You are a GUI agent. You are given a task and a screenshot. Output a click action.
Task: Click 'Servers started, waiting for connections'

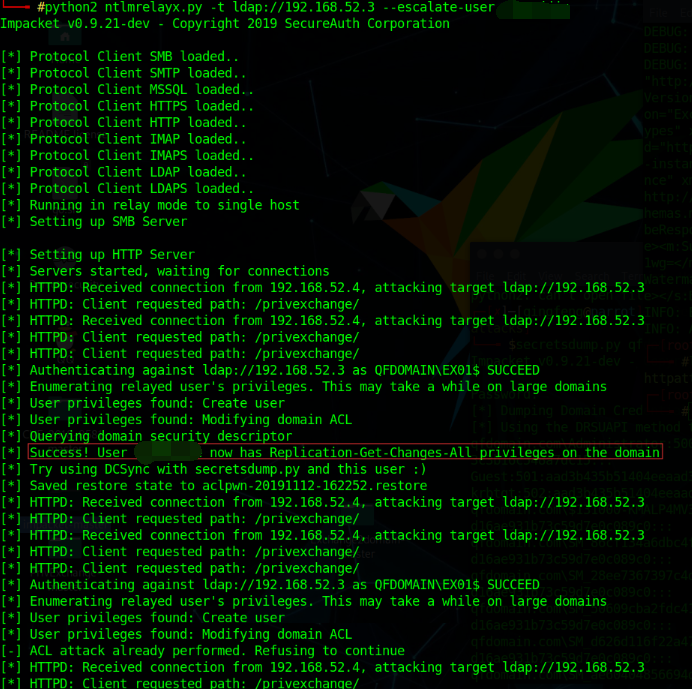click(165, 271)
